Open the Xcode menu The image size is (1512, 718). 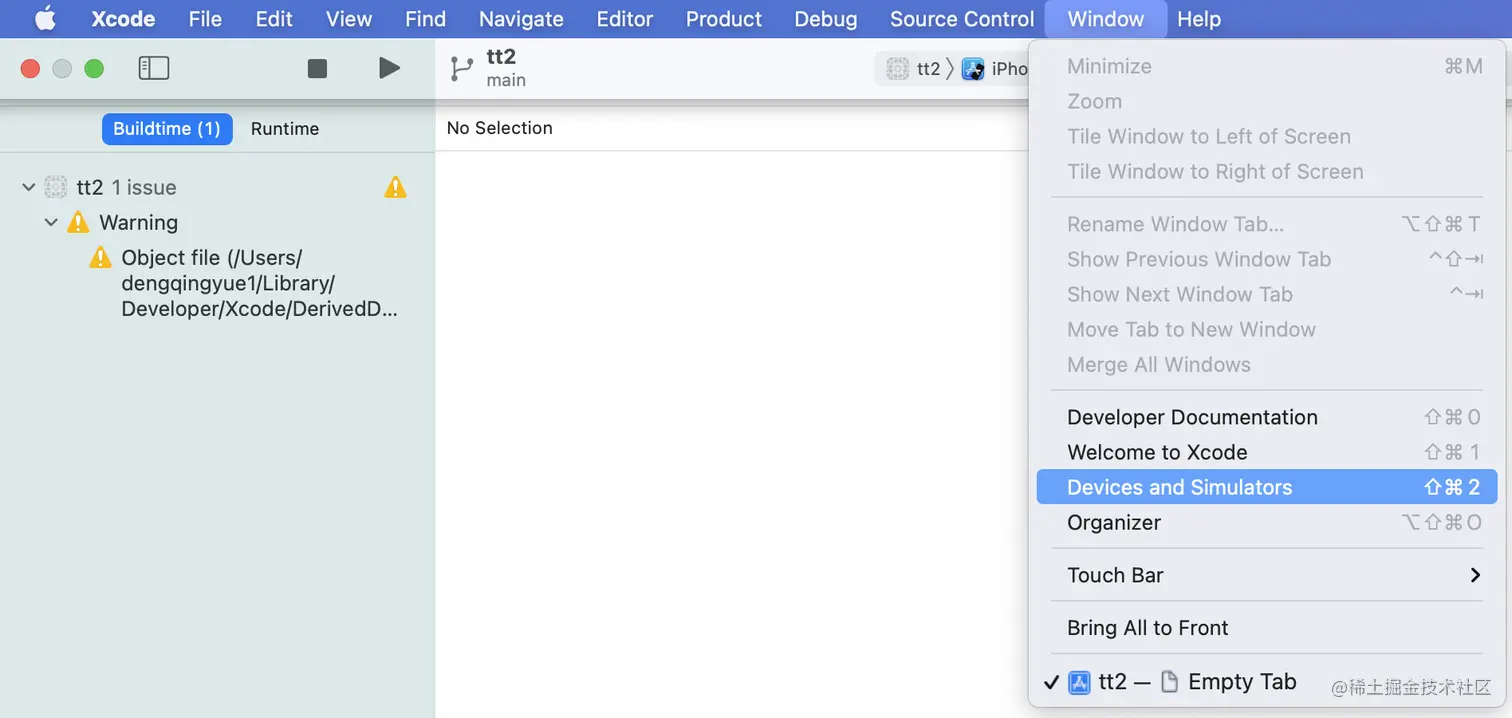point(123,19)
